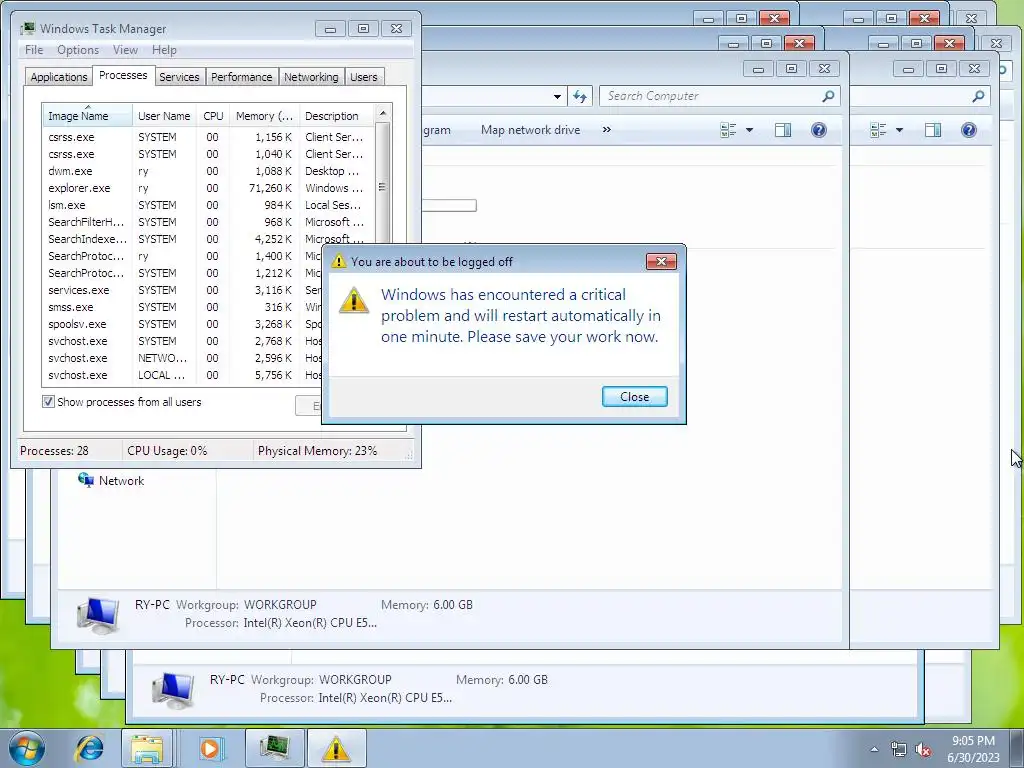Switch to the Networking tab
Image resolution: width=1024 pixels, height=768 pixels.
click(311, 77)
